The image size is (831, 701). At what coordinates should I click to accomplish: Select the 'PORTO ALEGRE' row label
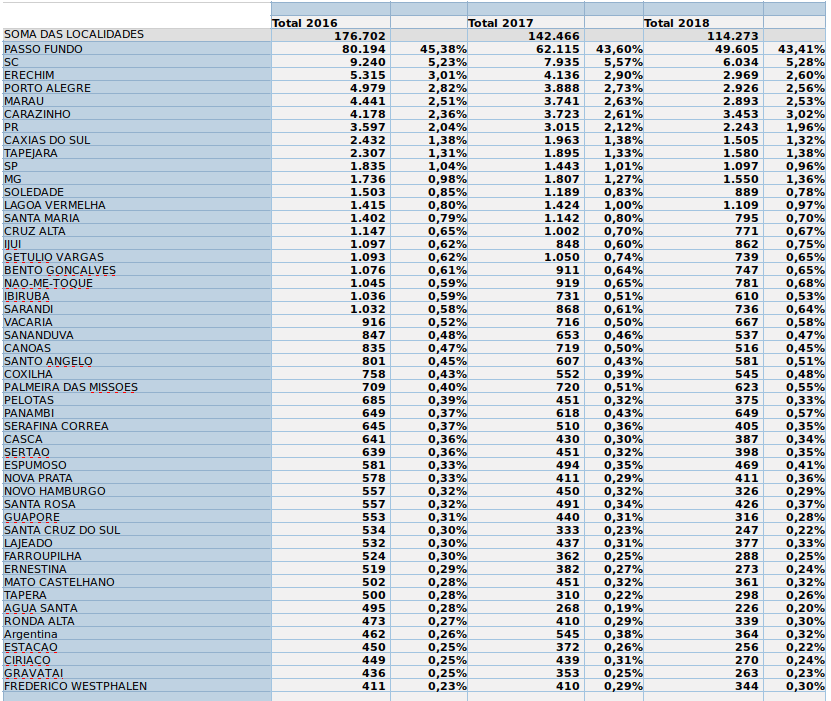coord(47,88)
